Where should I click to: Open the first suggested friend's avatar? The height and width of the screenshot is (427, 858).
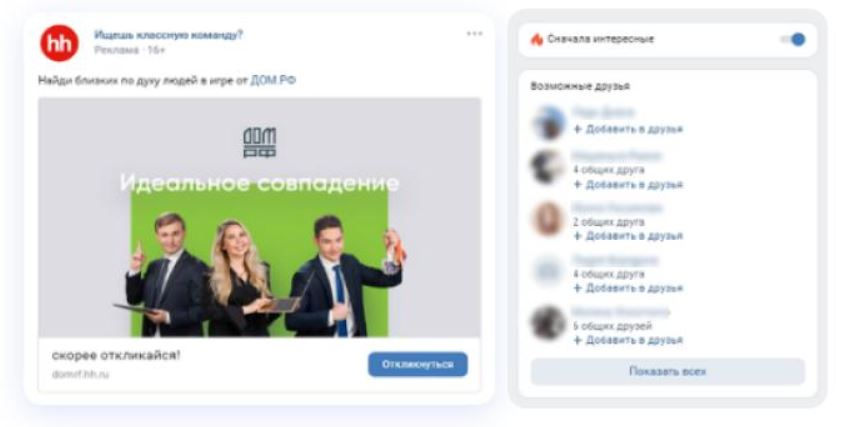tap(549, 123)
